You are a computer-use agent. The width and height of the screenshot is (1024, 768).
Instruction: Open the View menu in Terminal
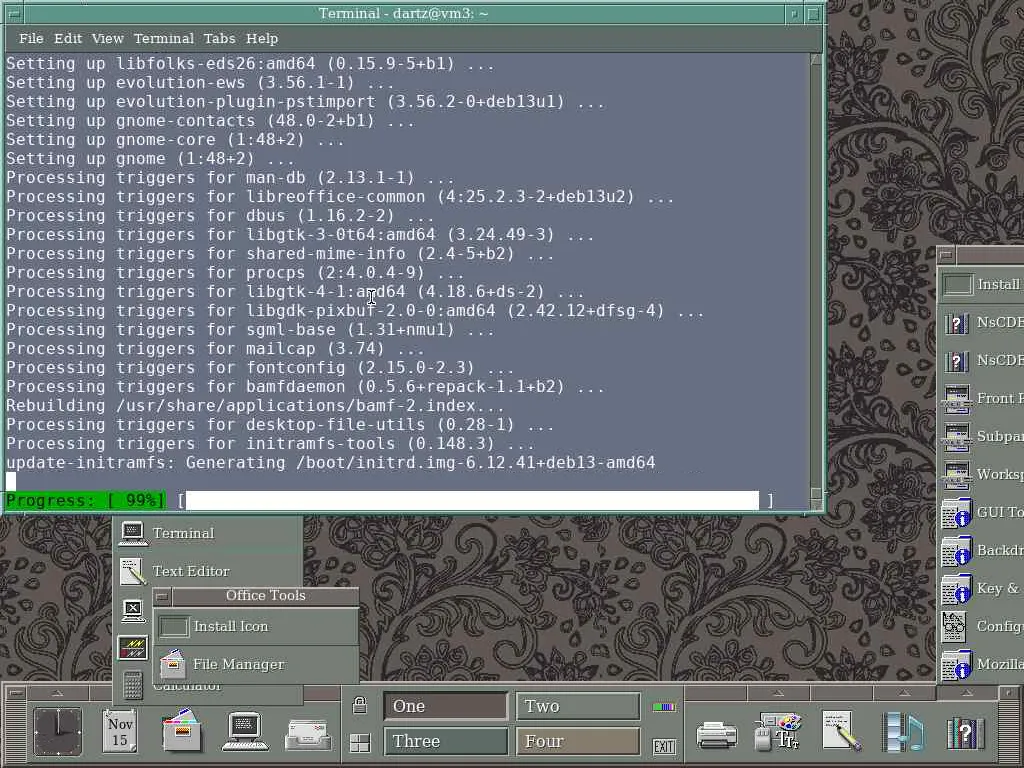[108, 39]
